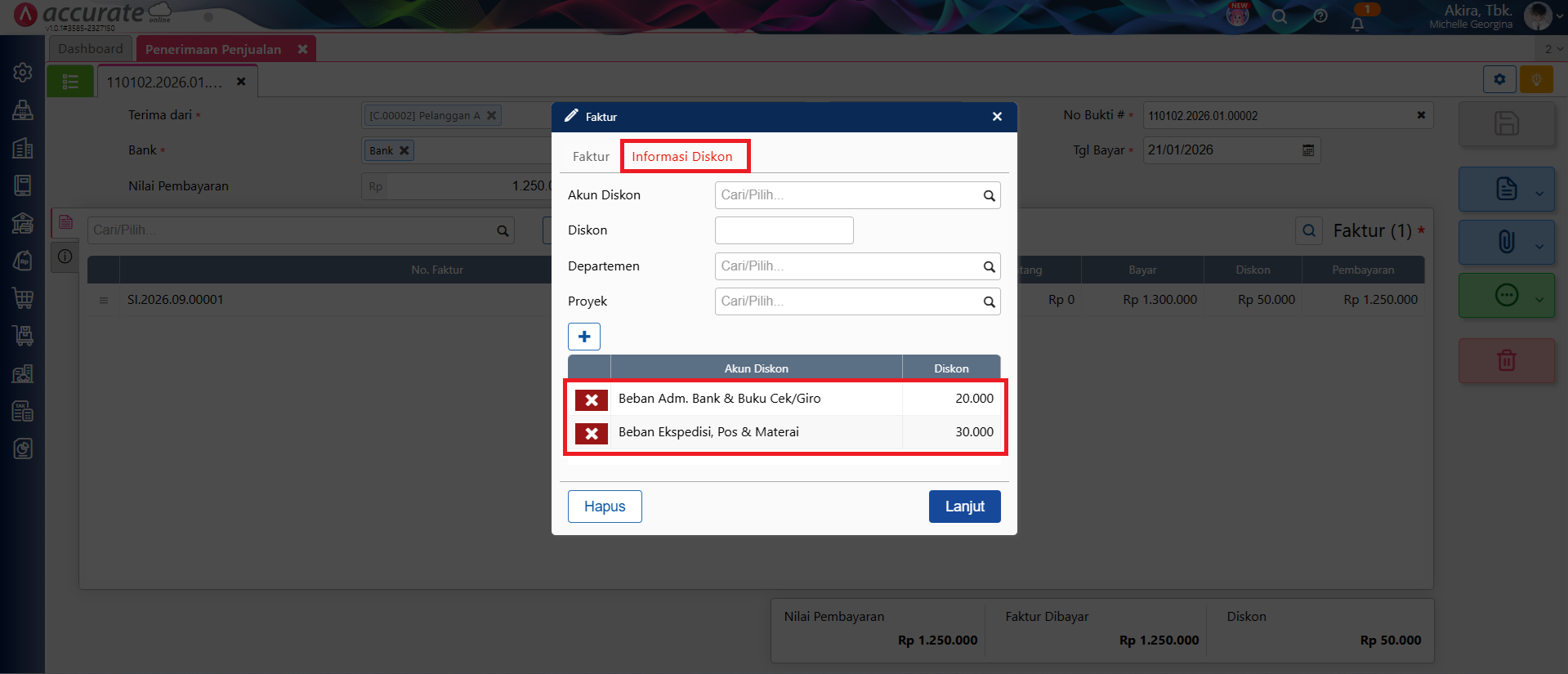Open the settings gear in left sidebar
The image size is (1568, 674).
tap(23, 72)
